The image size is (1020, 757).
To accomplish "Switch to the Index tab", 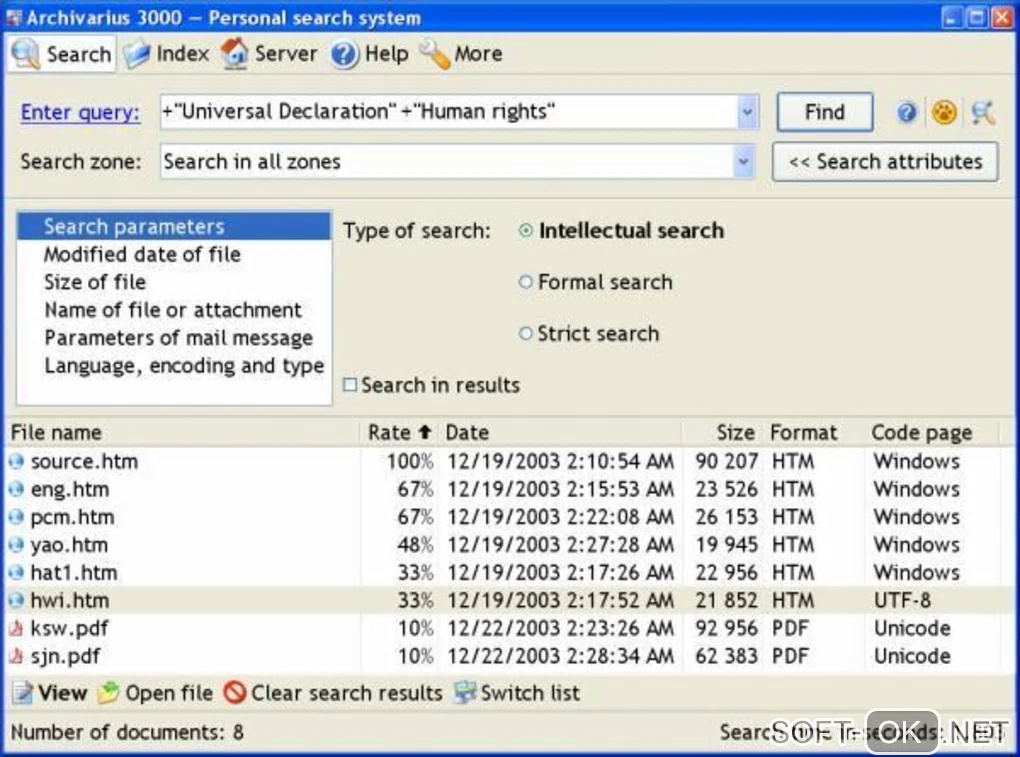I will tap(167, 54).
